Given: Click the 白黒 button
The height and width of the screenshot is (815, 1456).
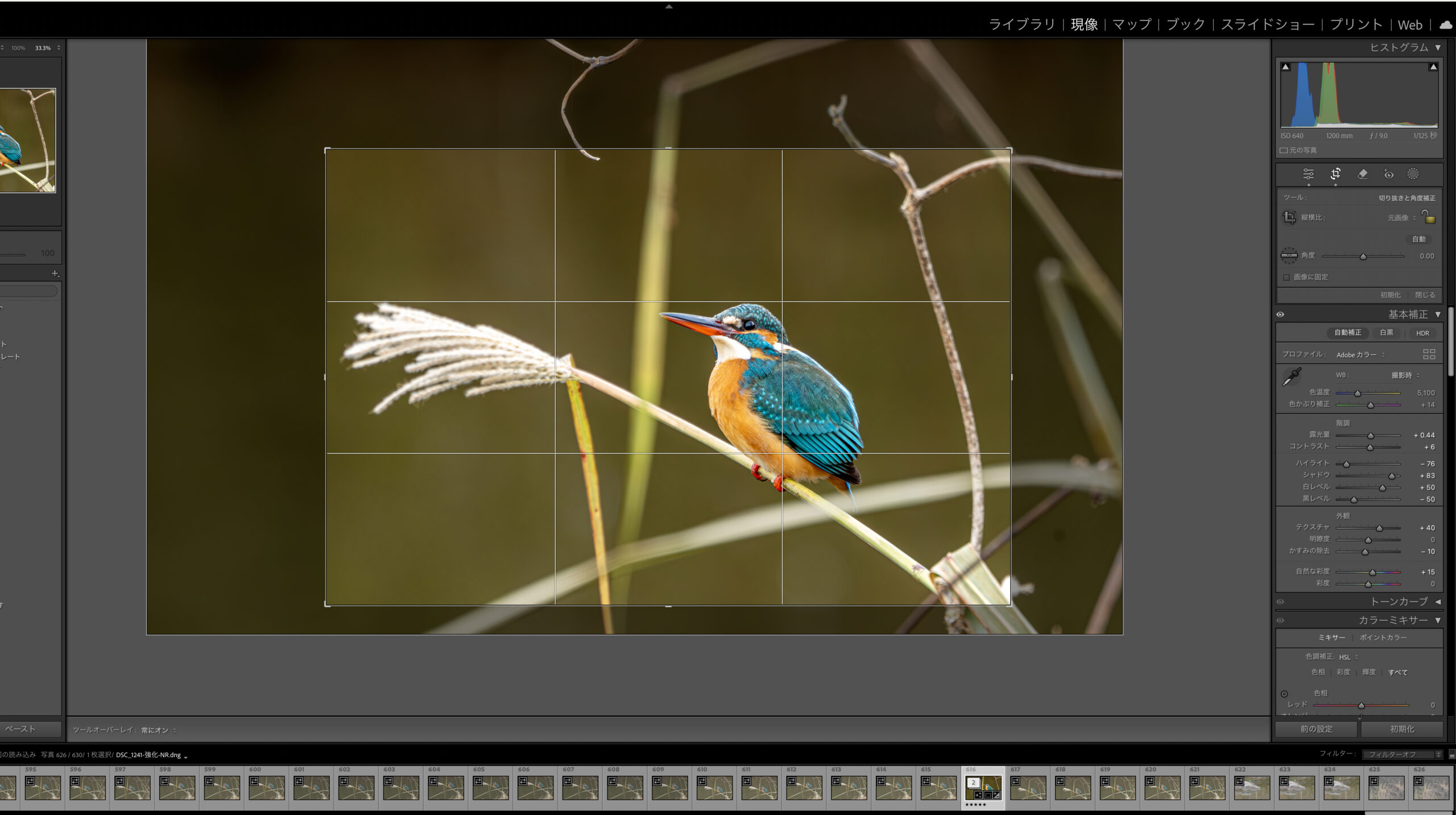Looking at the screenshot, I should (1387, 333).
